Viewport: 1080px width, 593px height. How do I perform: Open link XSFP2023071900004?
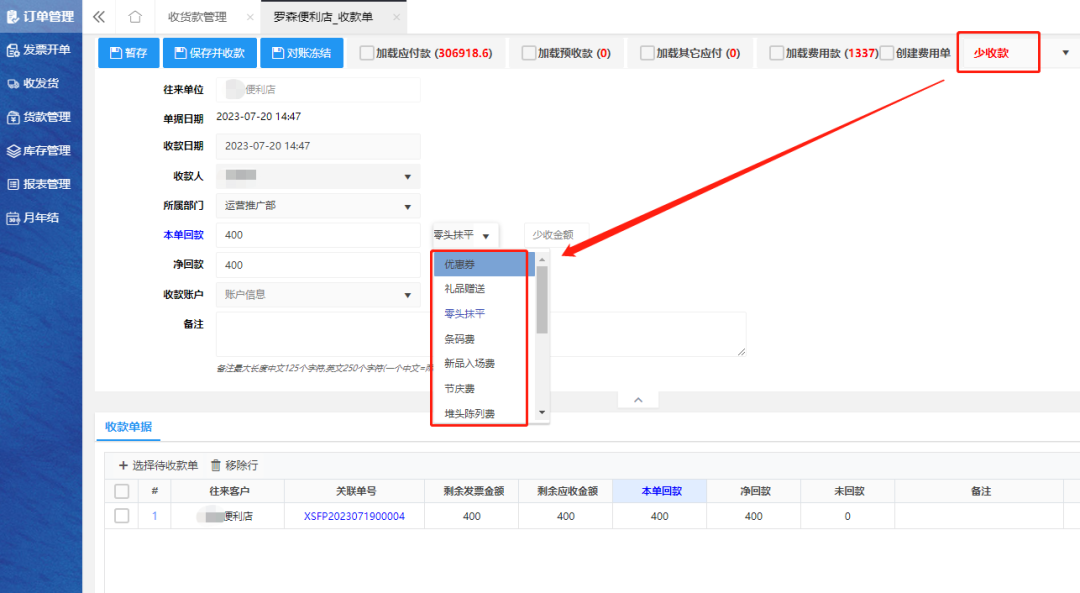click(x=354, y=516)
